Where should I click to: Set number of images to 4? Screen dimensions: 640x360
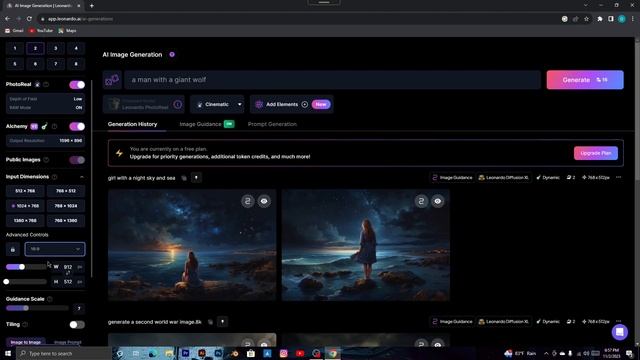point(76,48)
